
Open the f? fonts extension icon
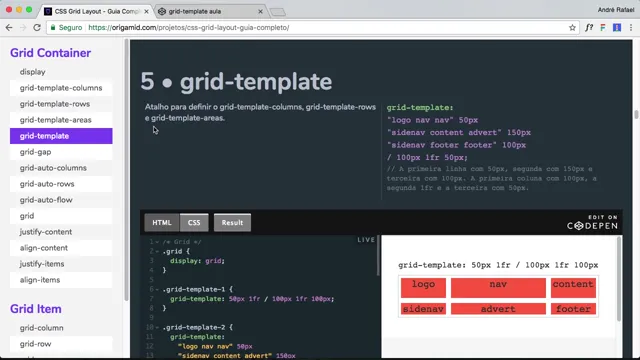[589, 28]
